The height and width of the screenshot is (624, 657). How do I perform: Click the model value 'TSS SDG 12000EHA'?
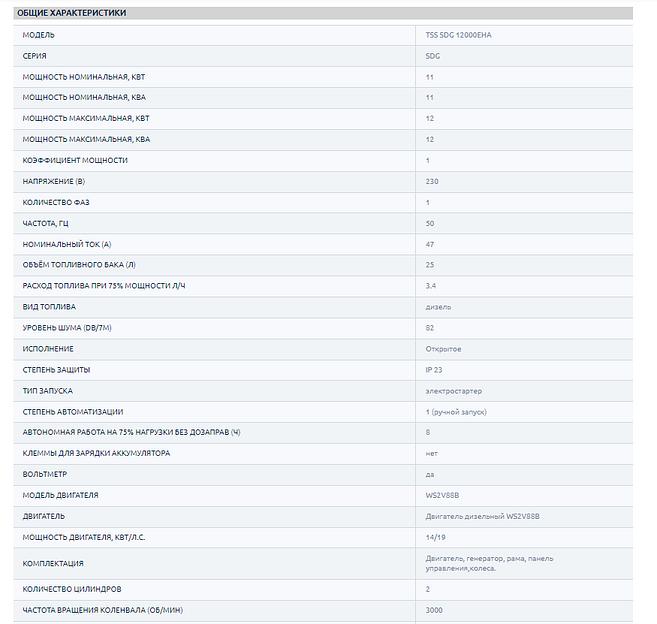click(x=459, y=35)
